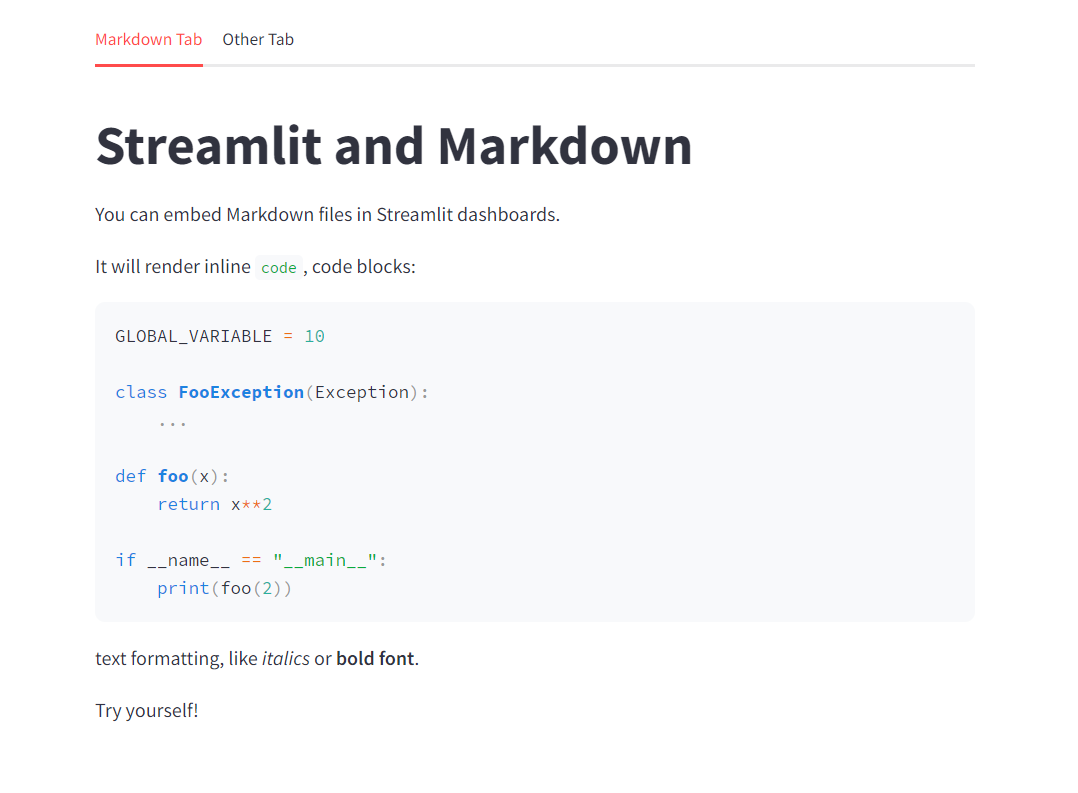Screen dimensions: 1078x793
Task: Click the number 10 in the code
Action: (x=314, y=336)
